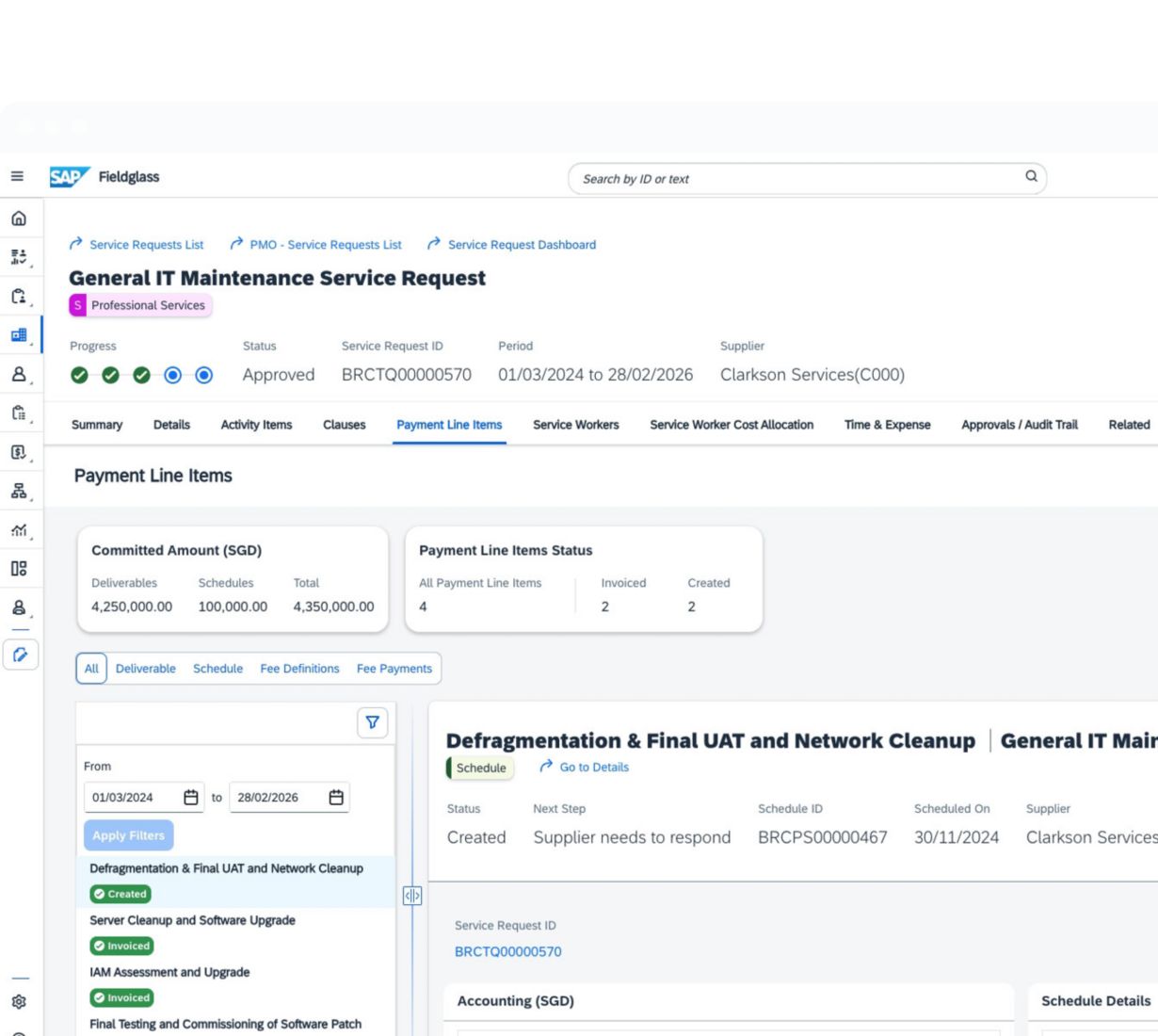Open the settings gear in sidebar
1158x1036 pixels.
pyautogui.click(x=19, y=1002)
